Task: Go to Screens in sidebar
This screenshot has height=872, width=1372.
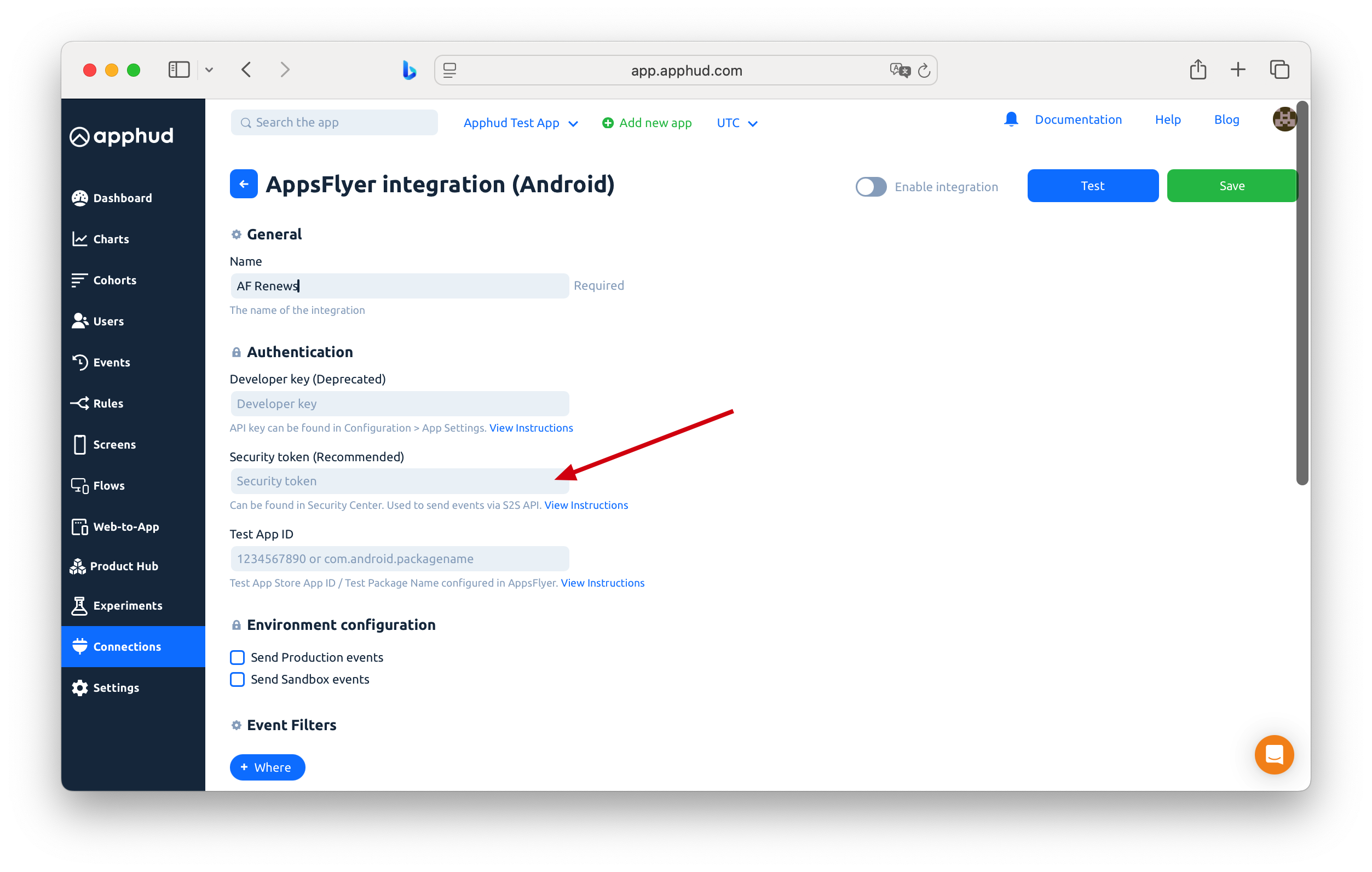Action: 103,444
